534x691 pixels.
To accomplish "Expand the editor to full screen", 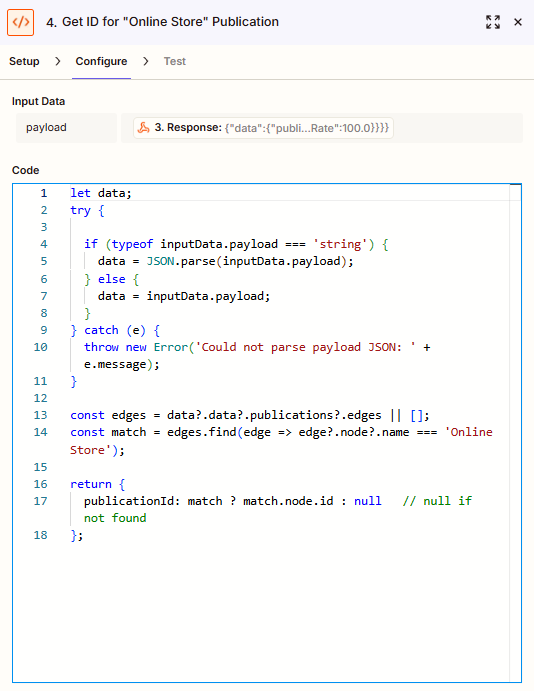I will [493, 22].
